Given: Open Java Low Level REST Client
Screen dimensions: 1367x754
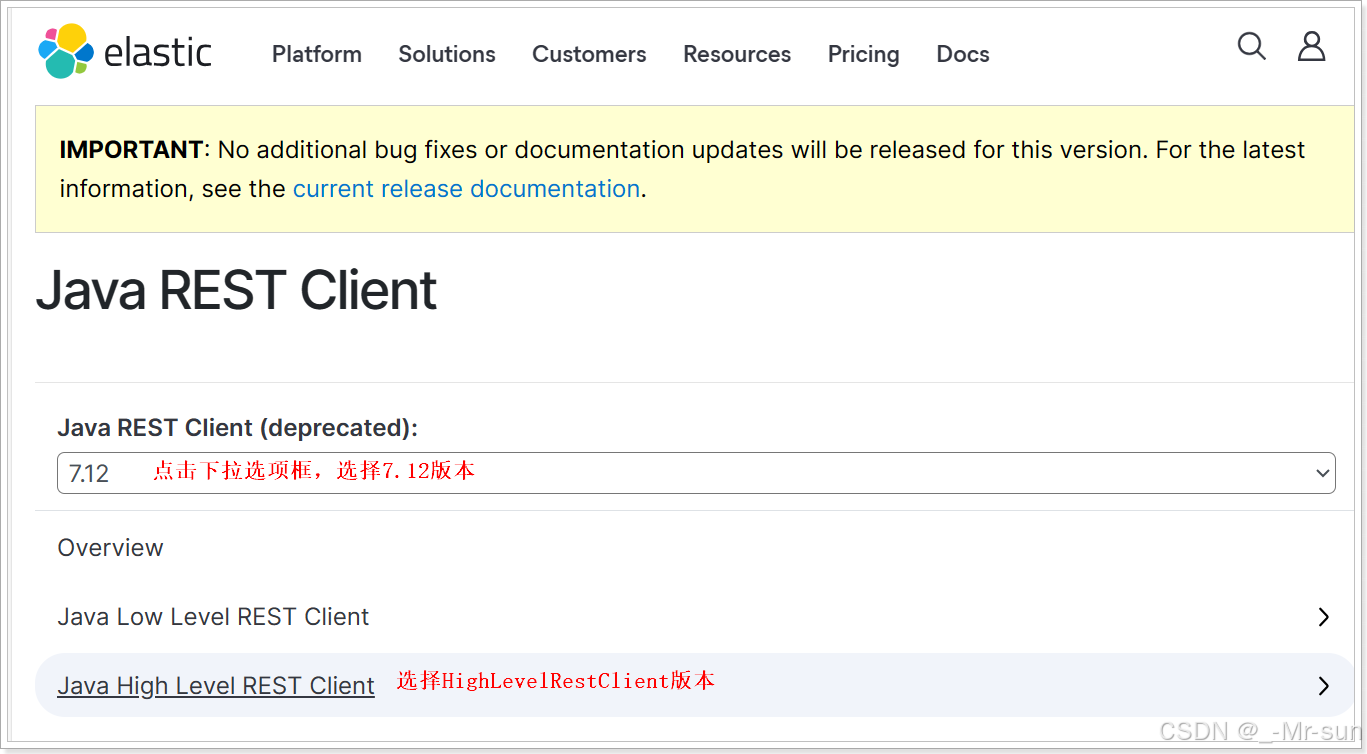Looking at the screenshot, I should (213, 617).
